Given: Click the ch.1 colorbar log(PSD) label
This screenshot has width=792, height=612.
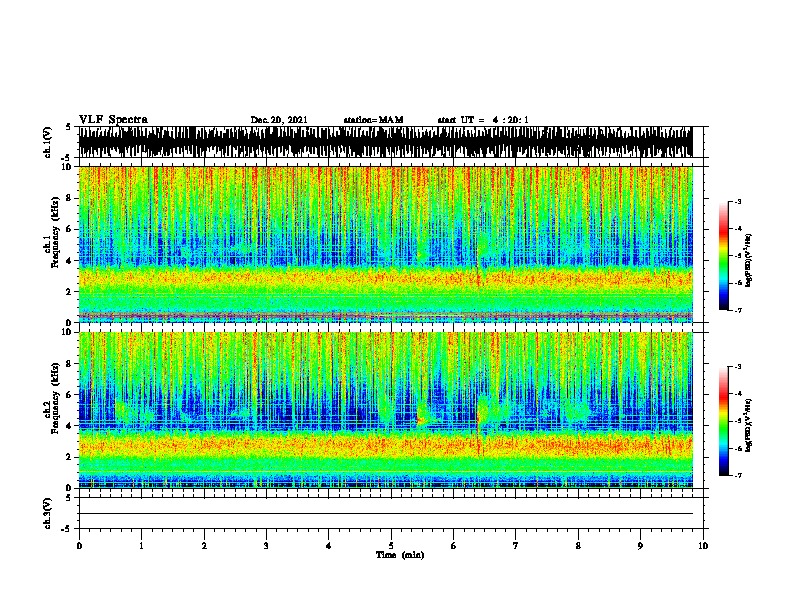Looking at the screenshot, I should [x=749, y=260].
